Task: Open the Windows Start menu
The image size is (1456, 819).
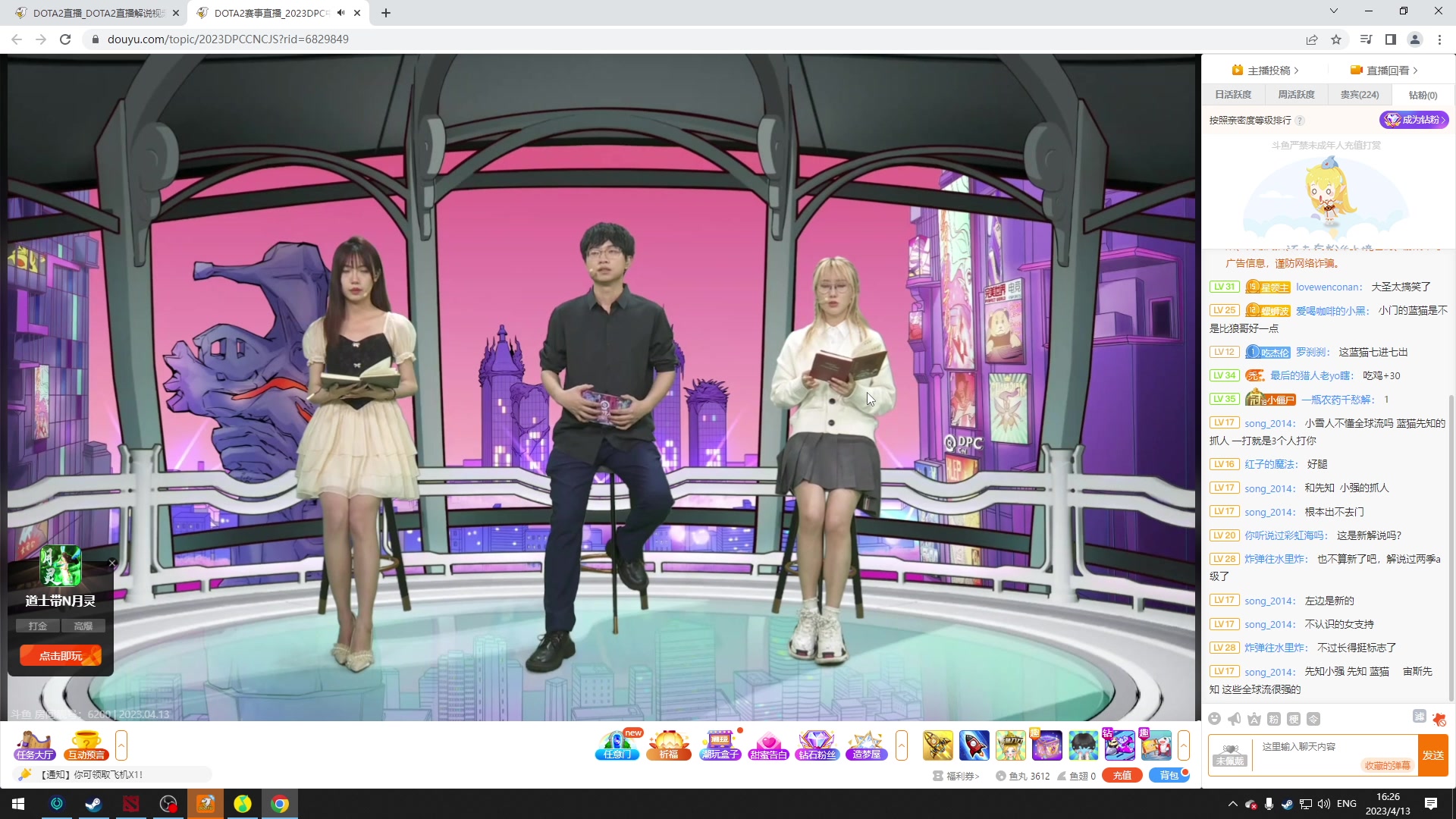Action: click(x=18, y=804)
